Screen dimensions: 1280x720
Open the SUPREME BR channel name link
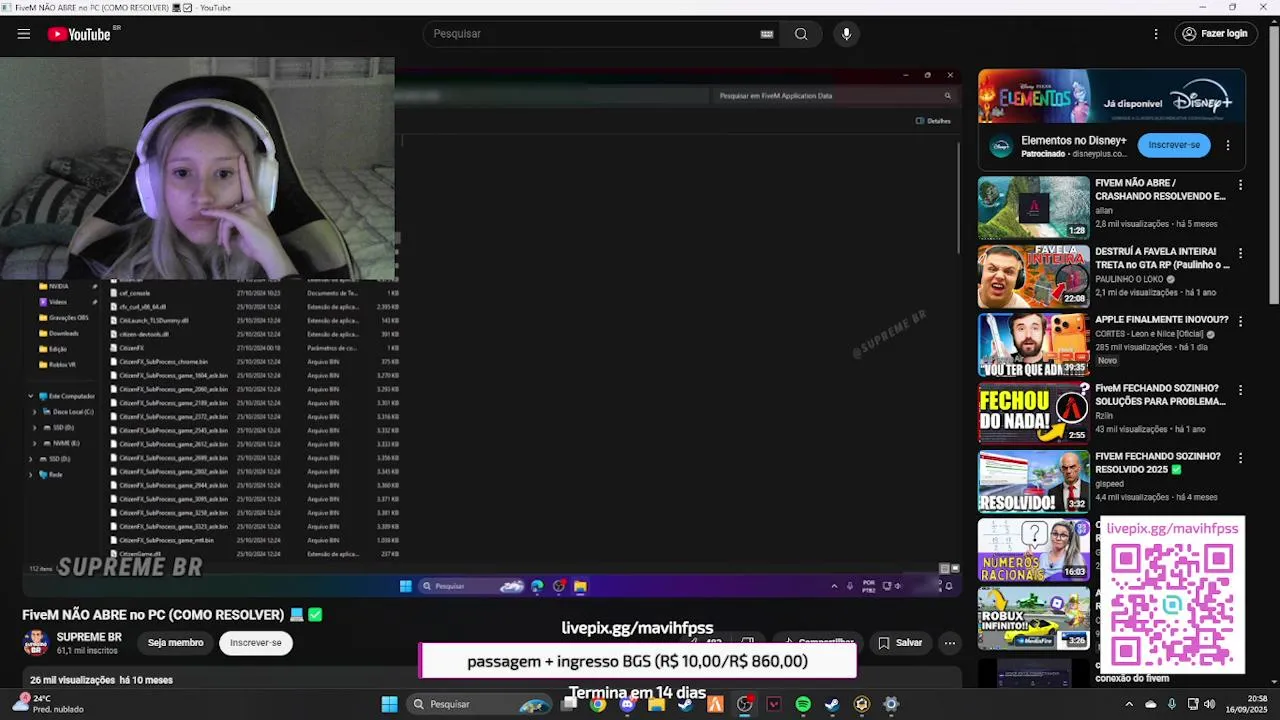click(x=89, y=637)
